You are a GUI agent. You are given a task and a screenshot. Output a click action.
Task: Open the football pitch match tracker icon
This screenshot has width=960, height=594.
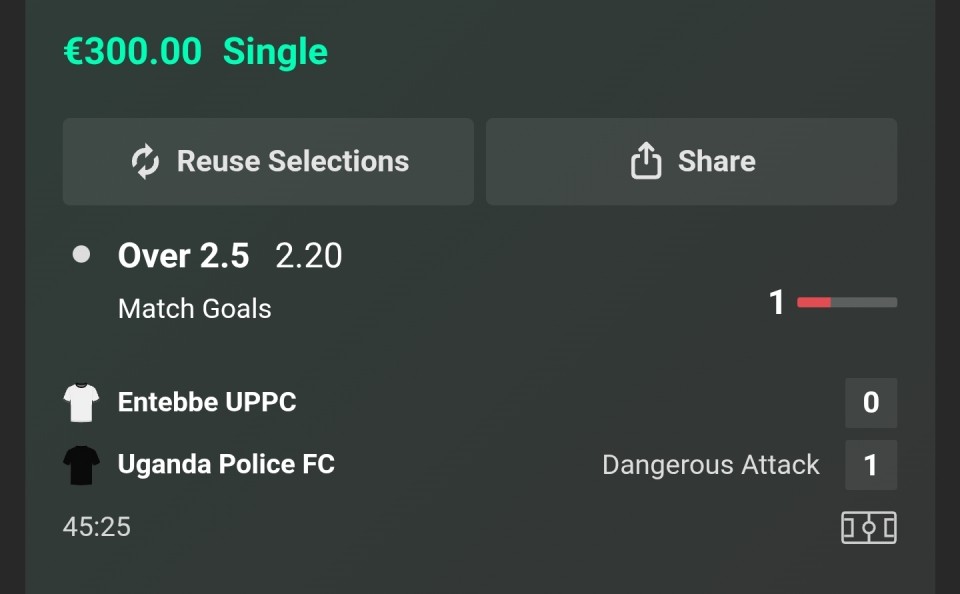click(x=868, y=527)
